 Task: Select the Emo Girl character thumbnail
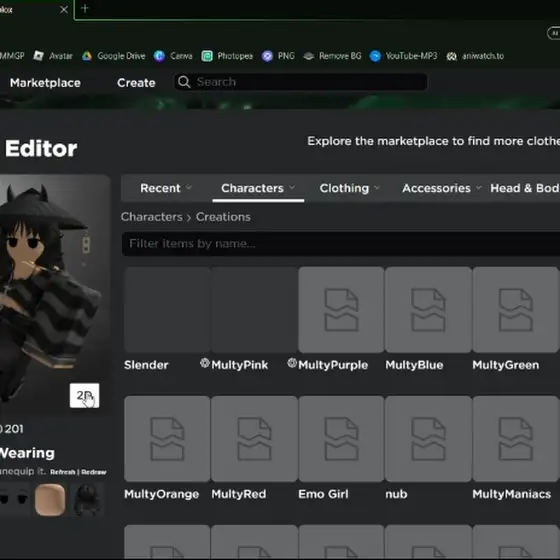(341, 439)
